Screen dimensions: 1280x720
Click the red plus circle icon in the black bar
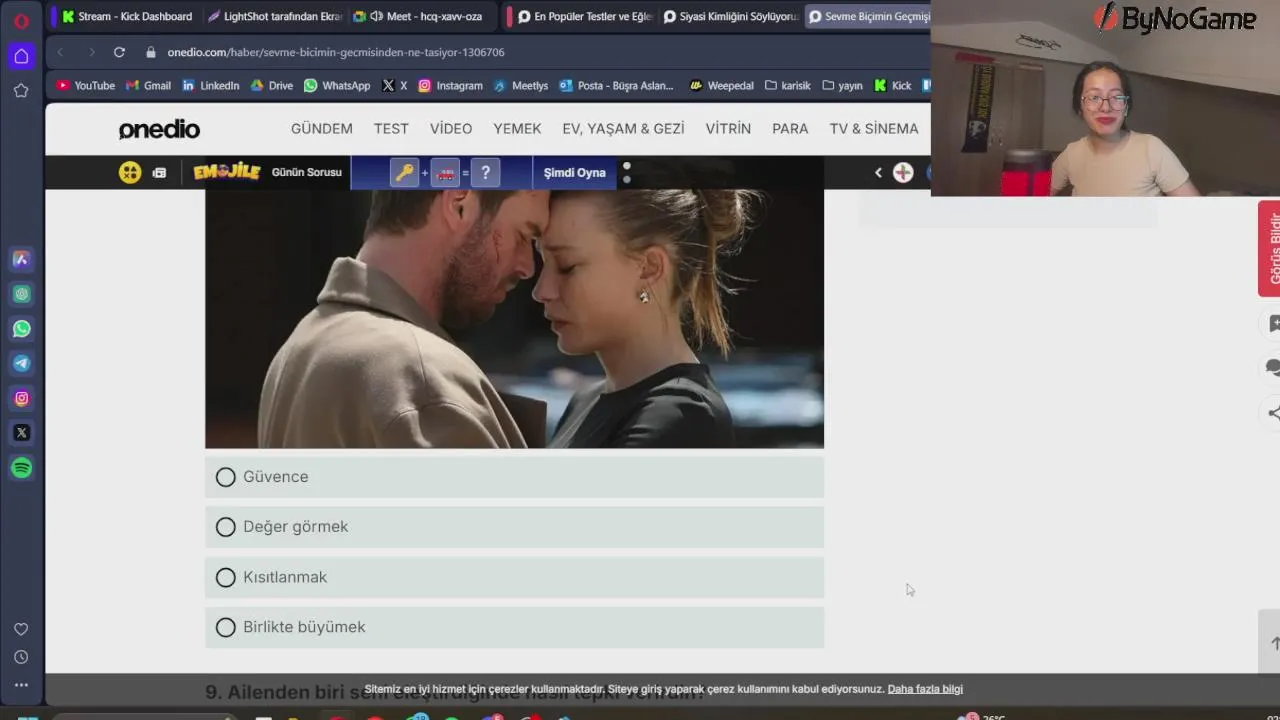pos(903,172)
